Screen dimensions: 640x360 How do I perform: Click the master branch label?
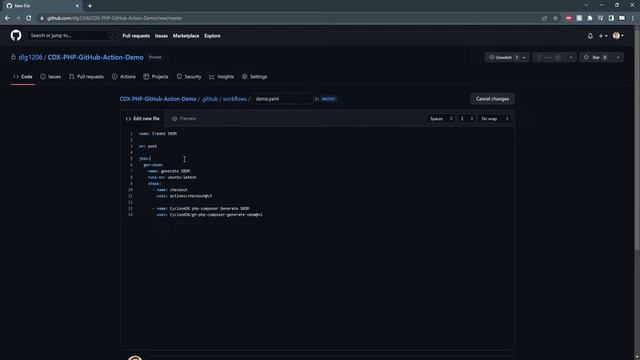[x=329, y=99]
